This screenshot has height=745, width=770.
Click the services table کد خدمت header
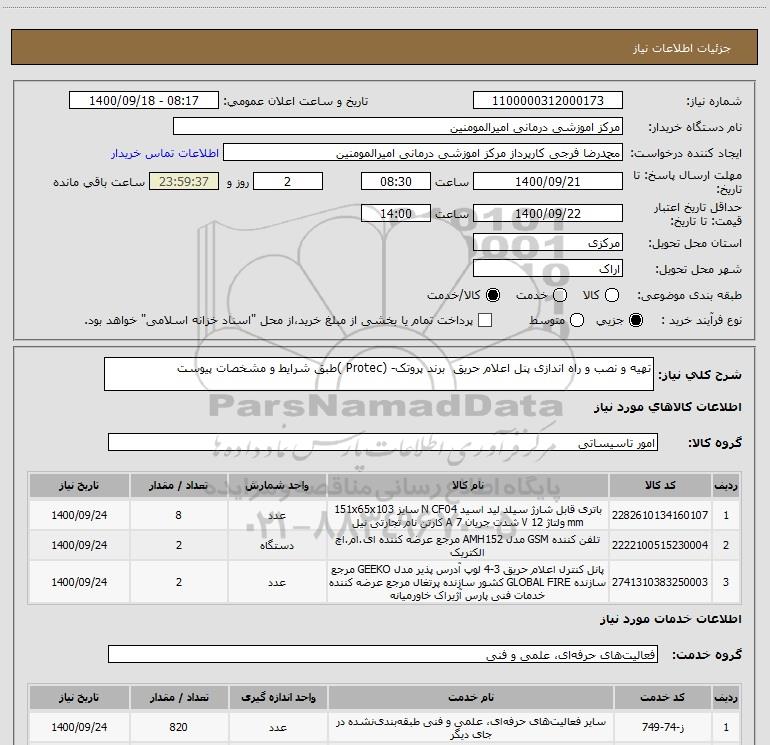(x=662, y=697)
